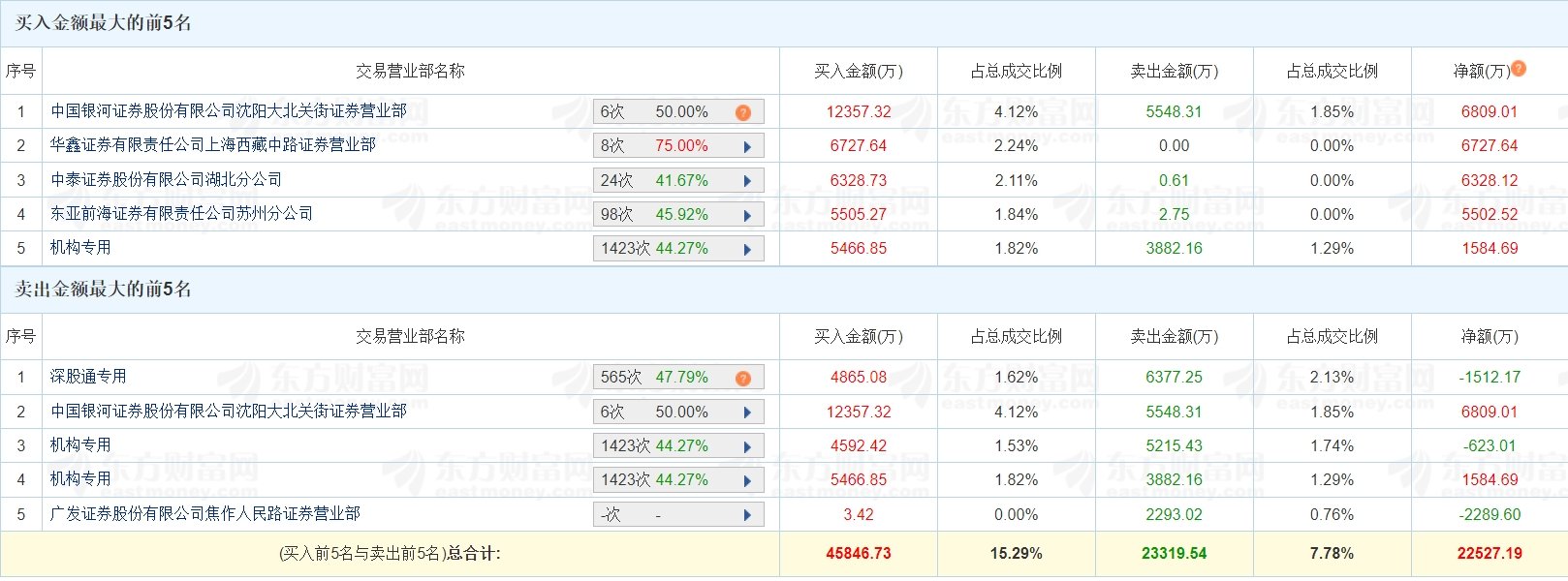The image size is (1568, 581).
Task: Click the total net amount 22527.19
Action: click(x=1490, y=554)
